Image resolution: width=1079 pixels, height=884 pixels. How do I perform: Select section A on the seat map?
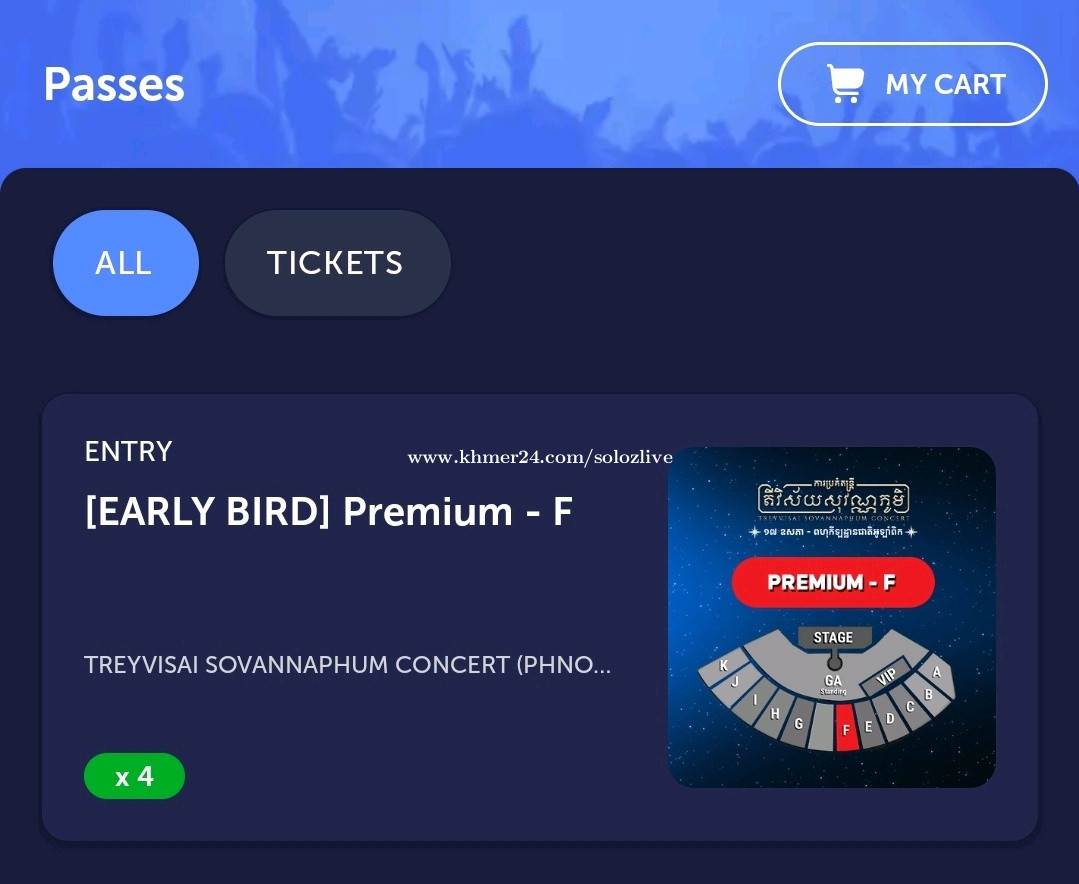point(937,672)
